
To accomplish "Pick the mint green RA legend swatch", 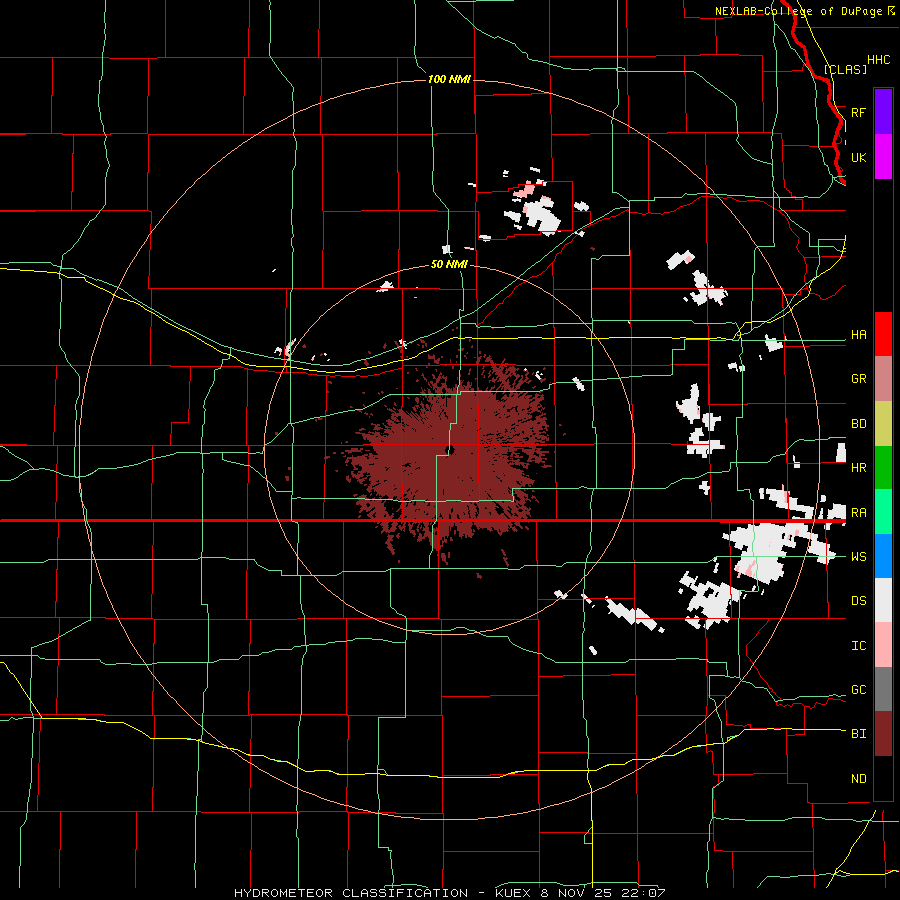I will click(883, 512).
